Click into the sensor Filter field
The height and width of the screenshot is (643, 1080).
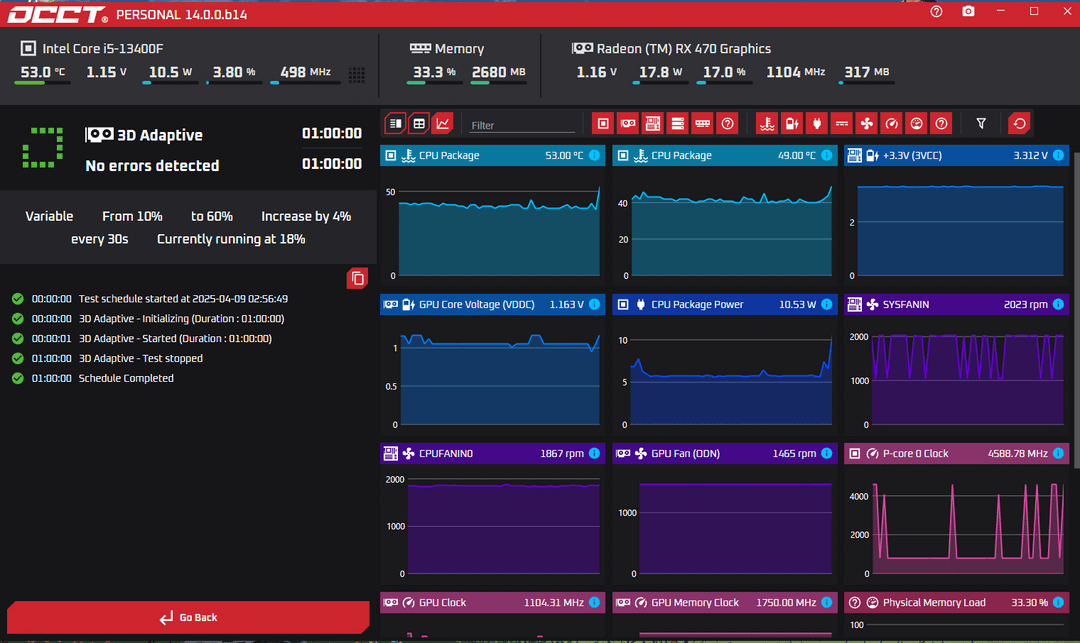click(x=521, y=125)
